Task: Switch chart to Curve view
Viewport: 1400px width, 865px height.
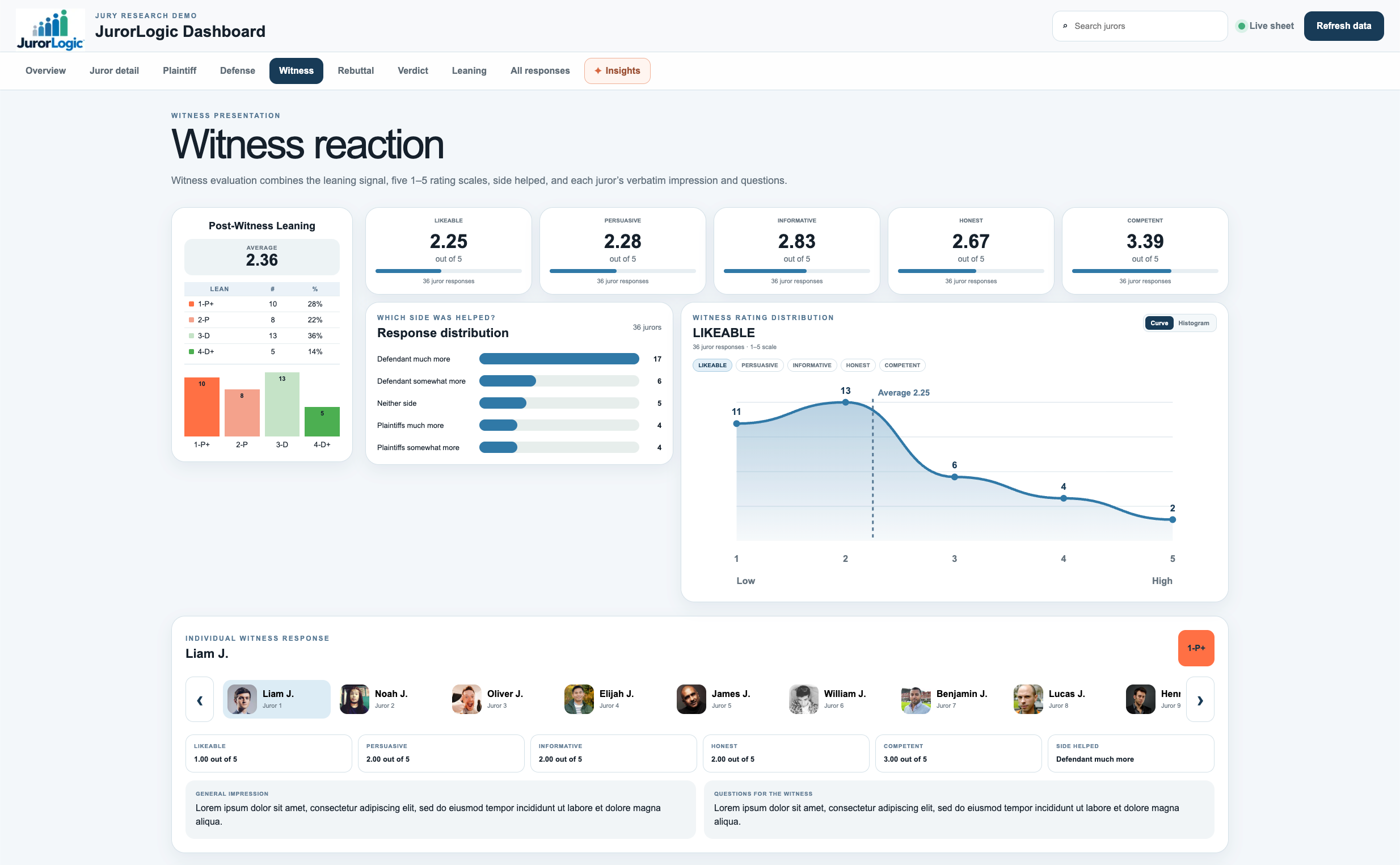Action: (1159, 323)
